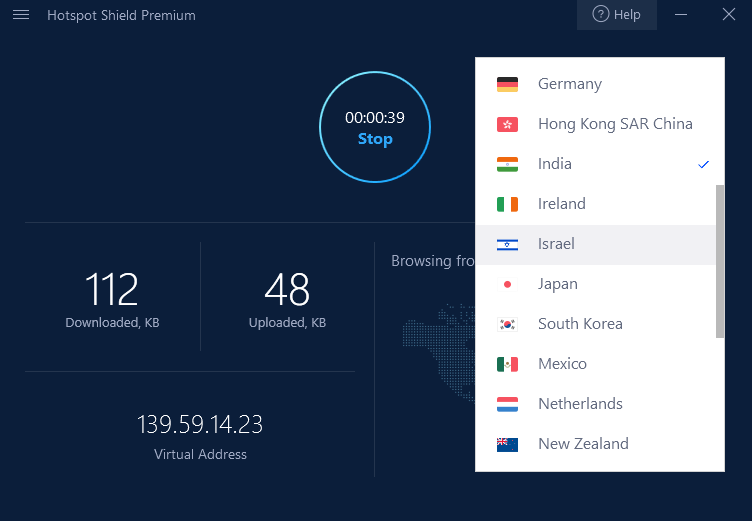Click the Israel flag icon

tap(507, 245)
